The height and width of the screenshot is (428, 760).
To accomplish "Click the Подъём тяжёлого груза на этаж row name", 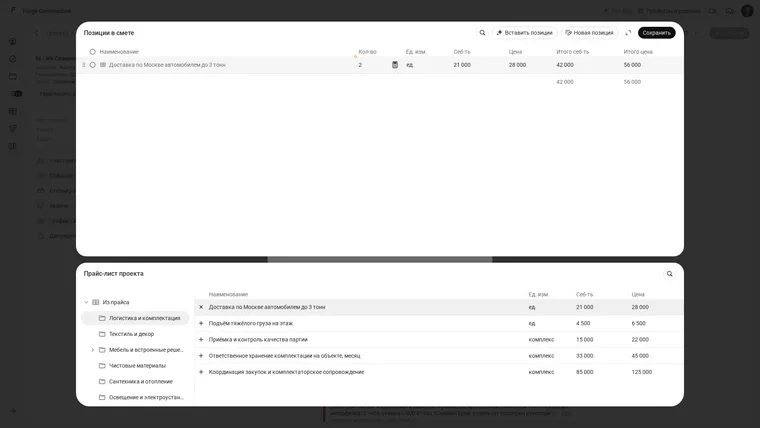I will 251,323.
